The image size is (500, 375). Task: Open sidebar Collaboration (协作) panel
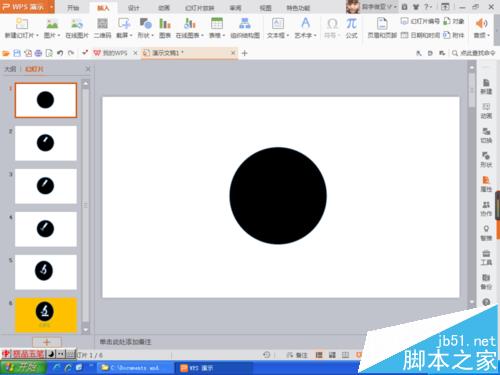click(x=486, y=208)
